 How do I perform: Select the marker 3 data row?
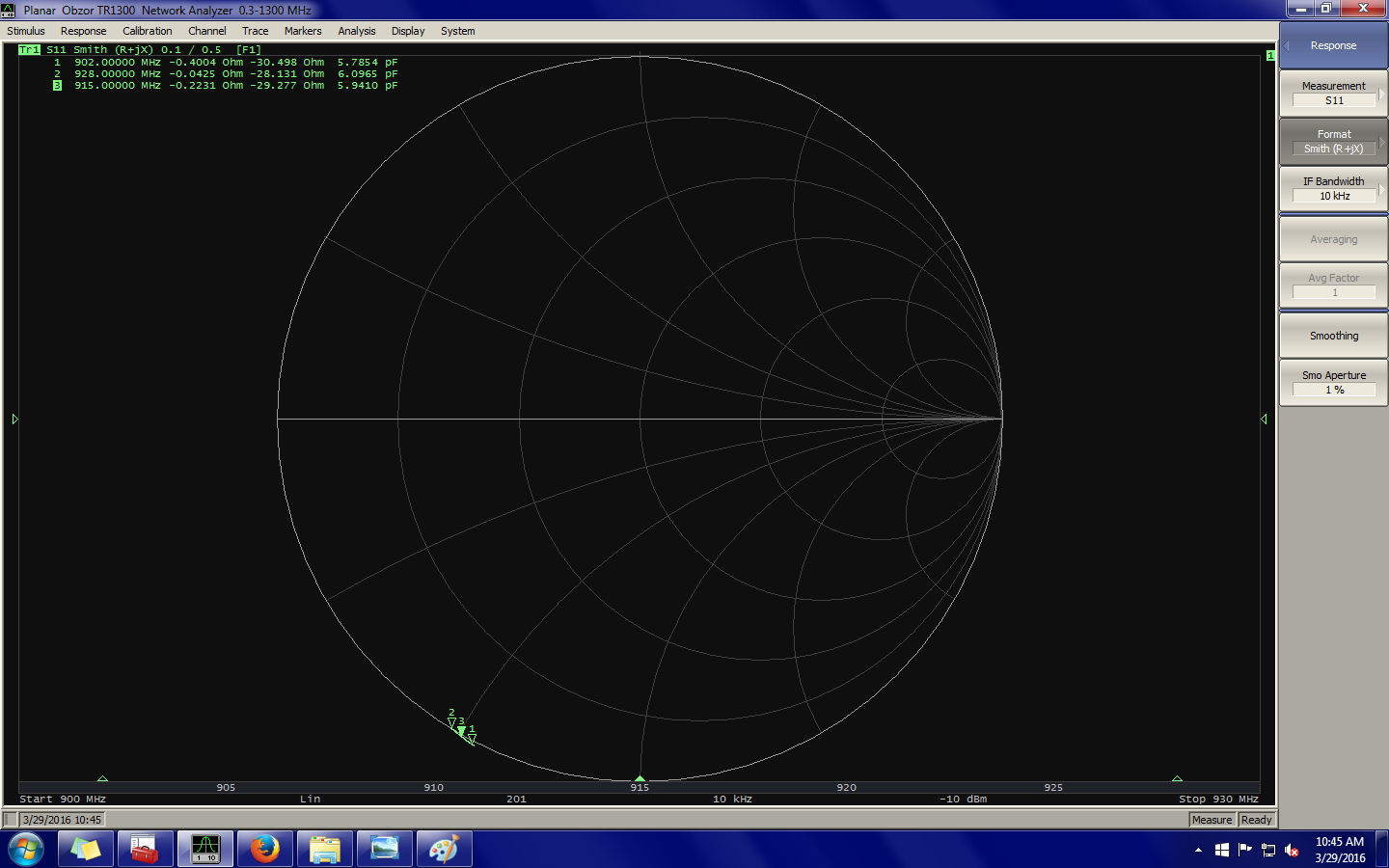coord(231,86)
